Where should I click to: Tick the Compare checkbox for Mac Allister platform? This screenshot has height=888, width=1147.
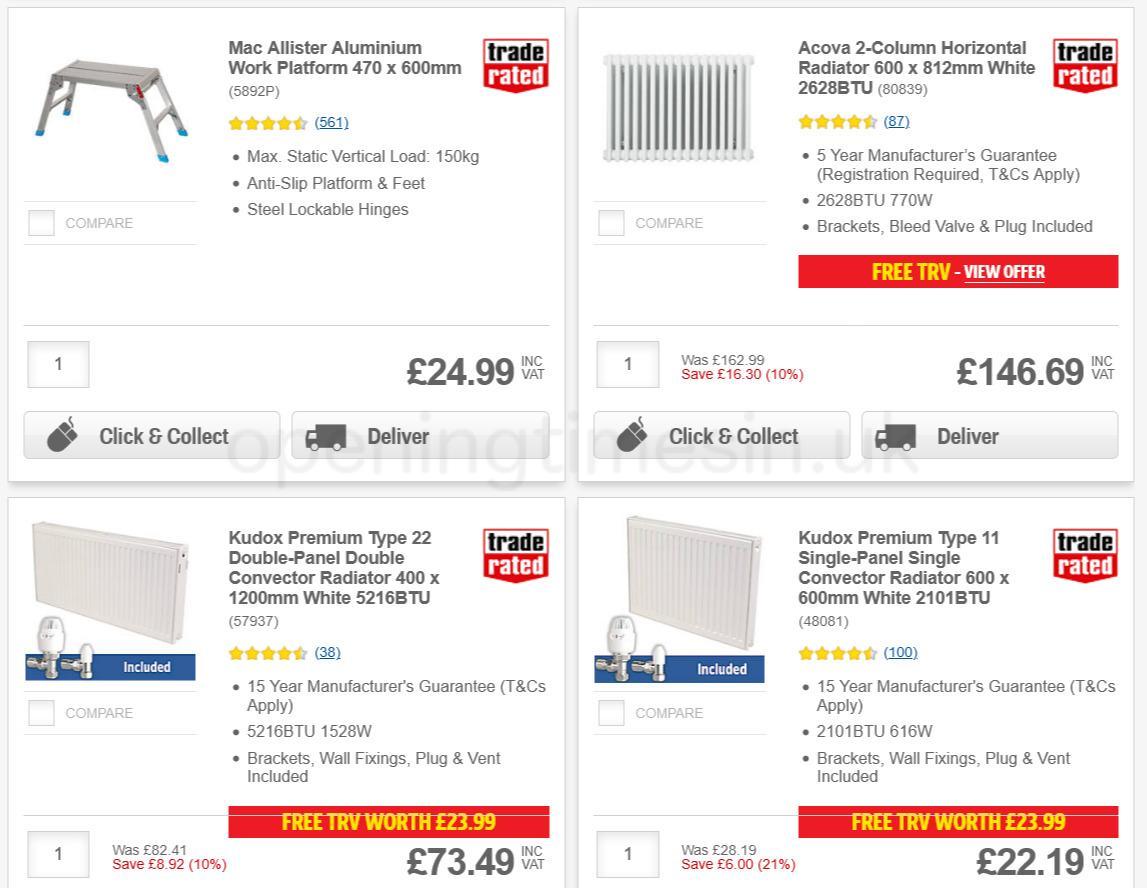[x=40, y=222]
